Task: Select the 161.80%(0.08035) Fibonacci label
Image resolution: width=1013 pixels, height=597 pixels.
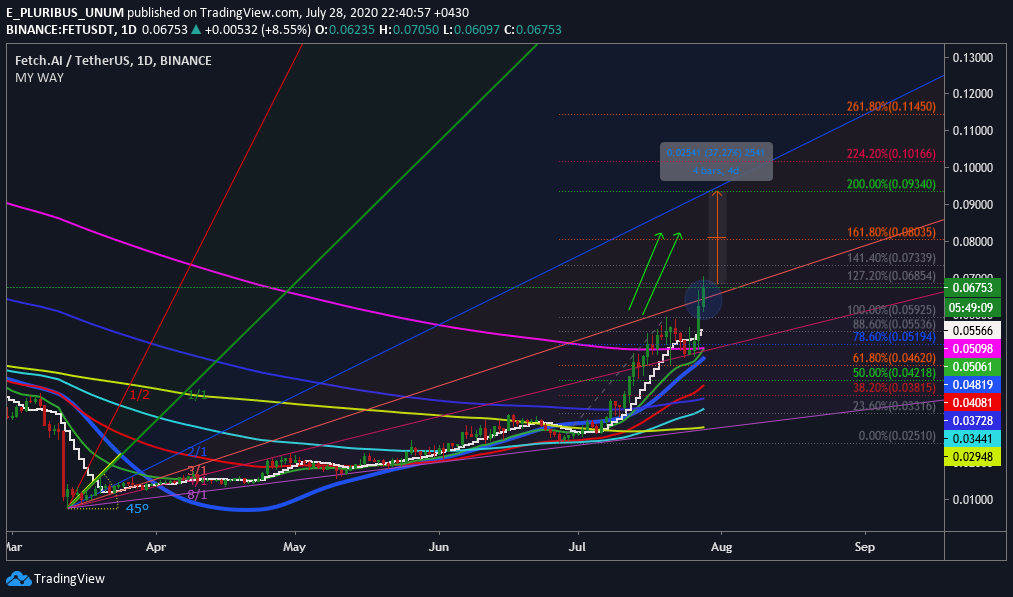Action: pos(891,232)
